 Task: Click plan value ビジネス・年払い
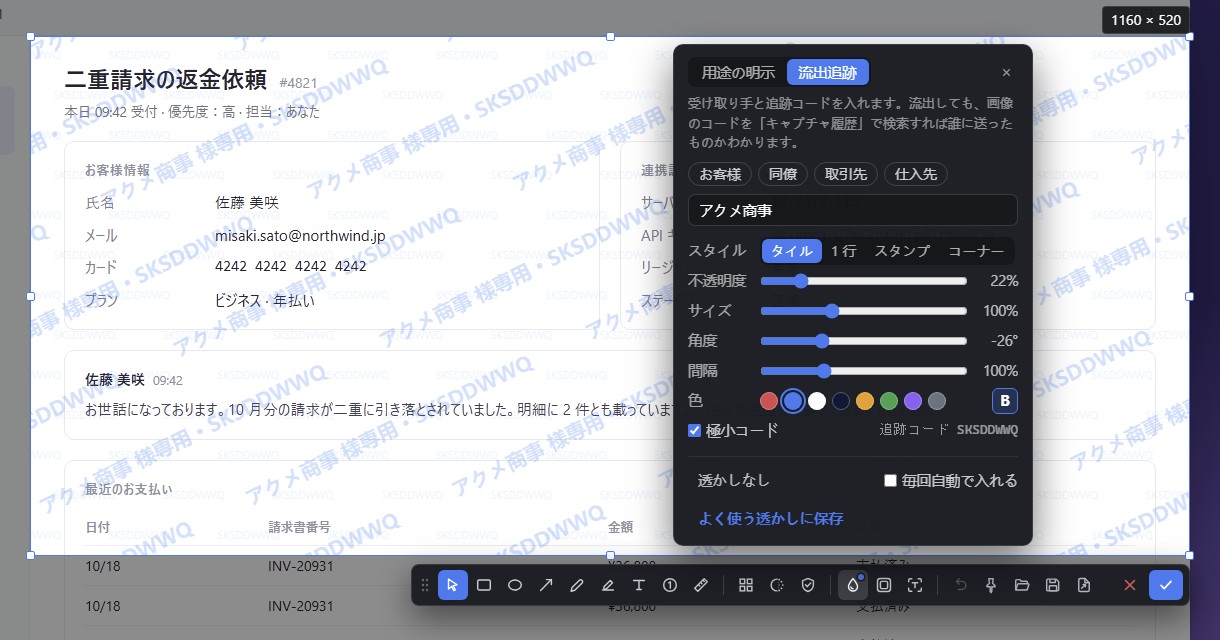coord(265,300)
